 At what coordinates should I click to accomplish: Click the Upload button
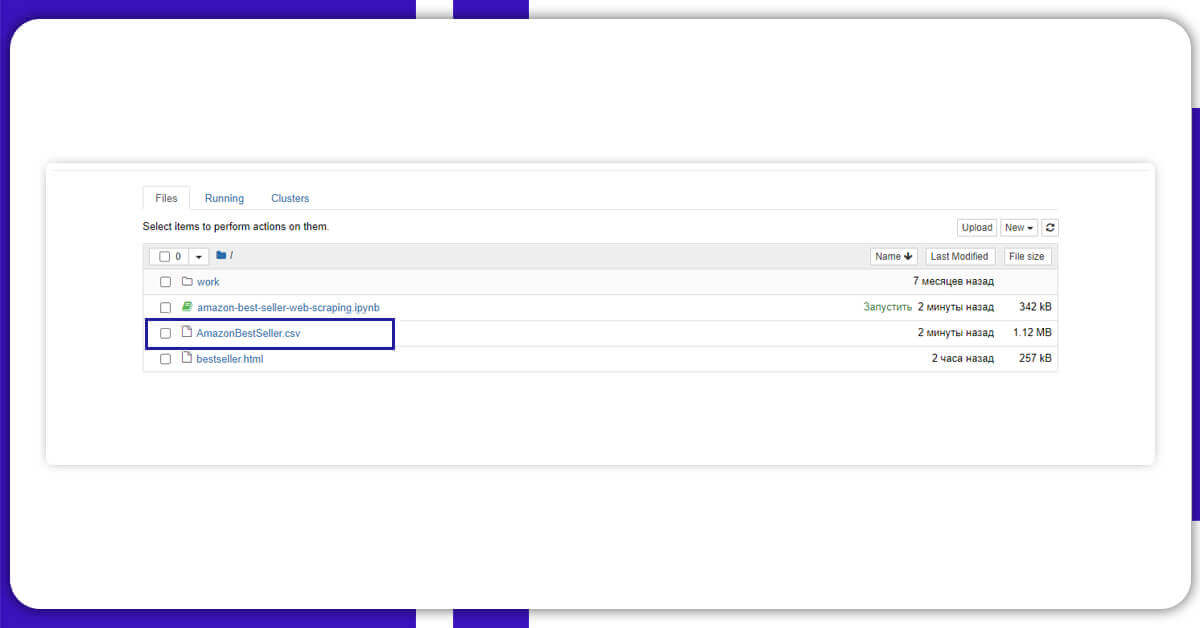coord(977,227)
